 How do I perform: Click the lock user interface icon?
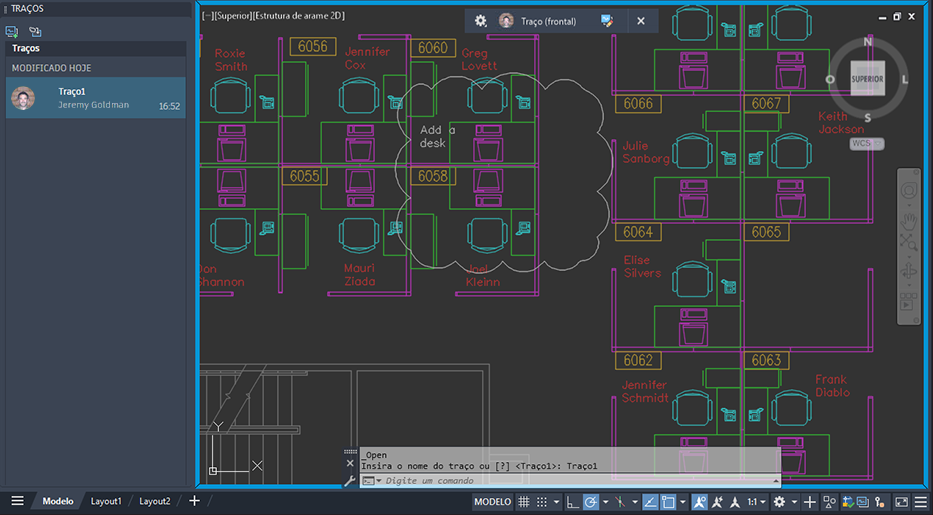879,502
